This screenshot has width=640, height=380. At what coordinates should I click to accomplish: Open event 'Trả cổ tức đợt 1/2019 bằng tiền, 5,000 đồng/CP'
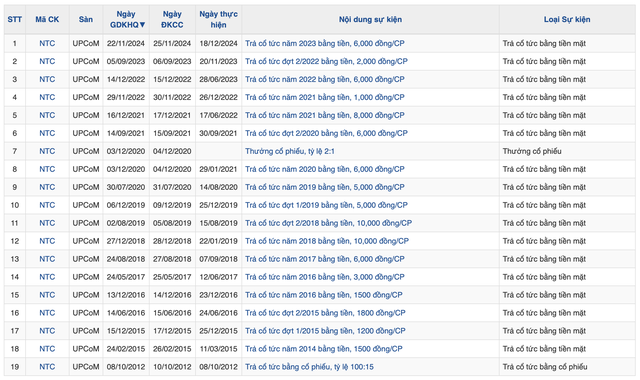[x=326, y=205]
